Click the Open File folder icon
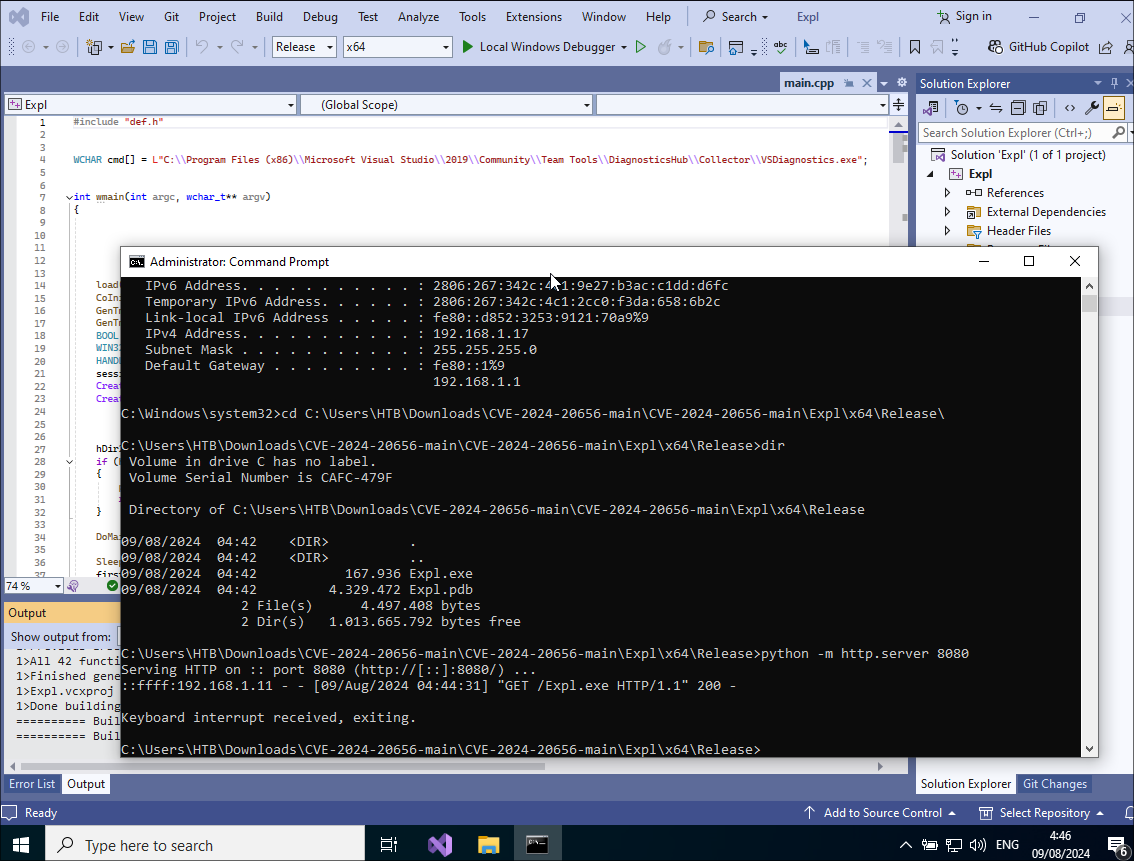The image size is (1134, 861). (128, 47)
